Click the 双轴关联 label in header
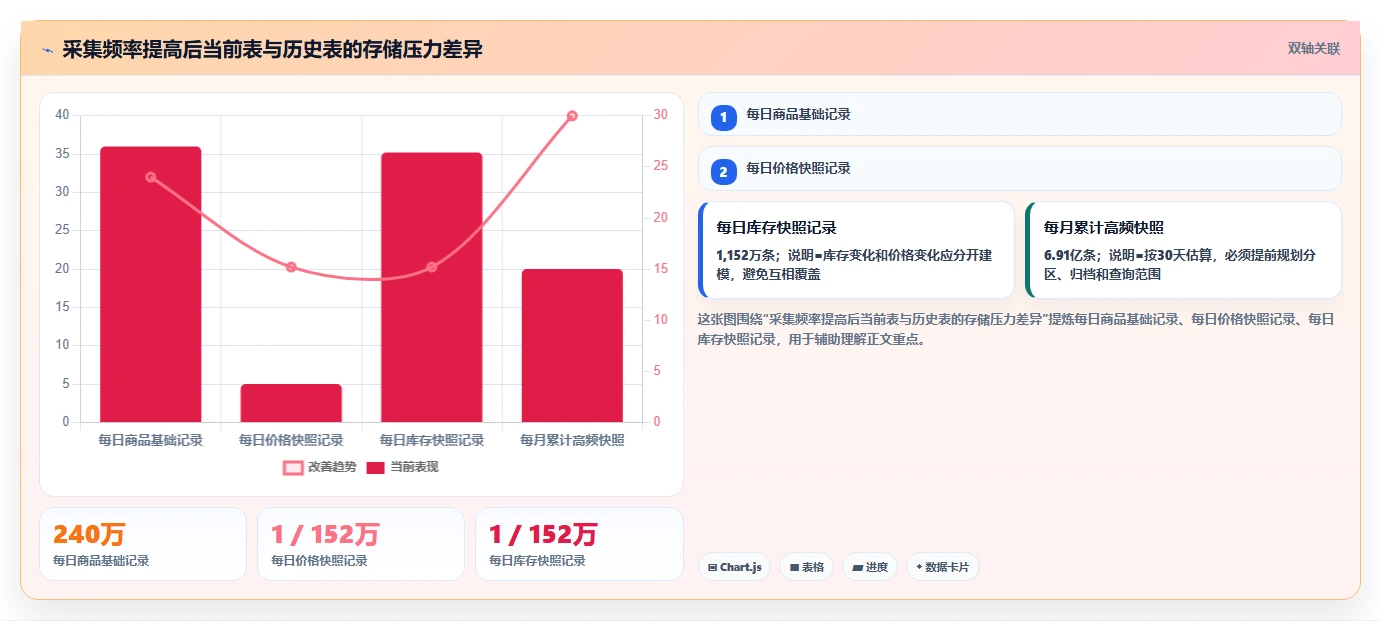This screenshot has height=621, width=1381. [x=1313, y=48]
